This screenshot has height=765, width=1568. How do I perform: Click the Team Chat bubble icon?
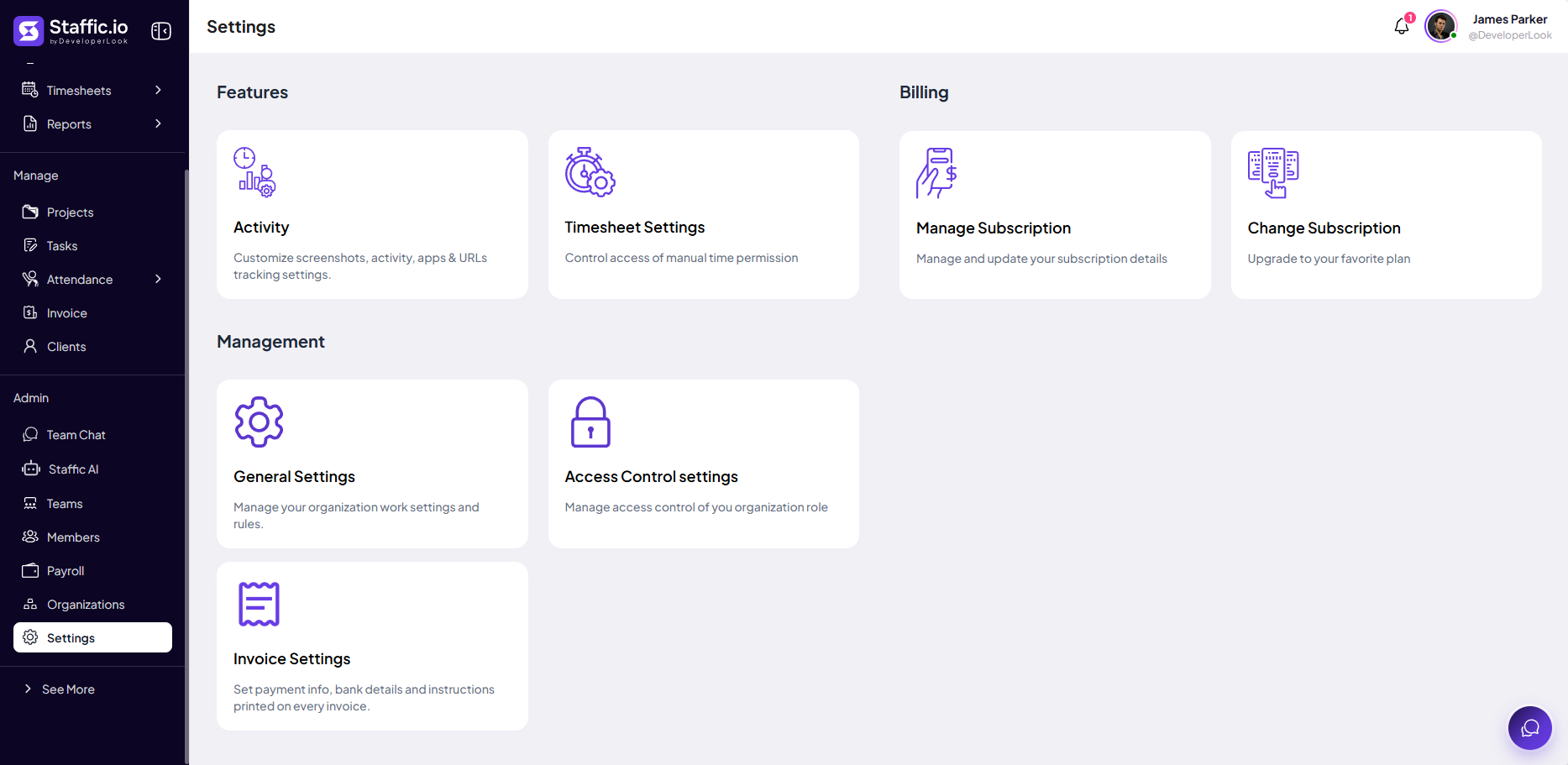pyautogui.click(x=30, y=434)
